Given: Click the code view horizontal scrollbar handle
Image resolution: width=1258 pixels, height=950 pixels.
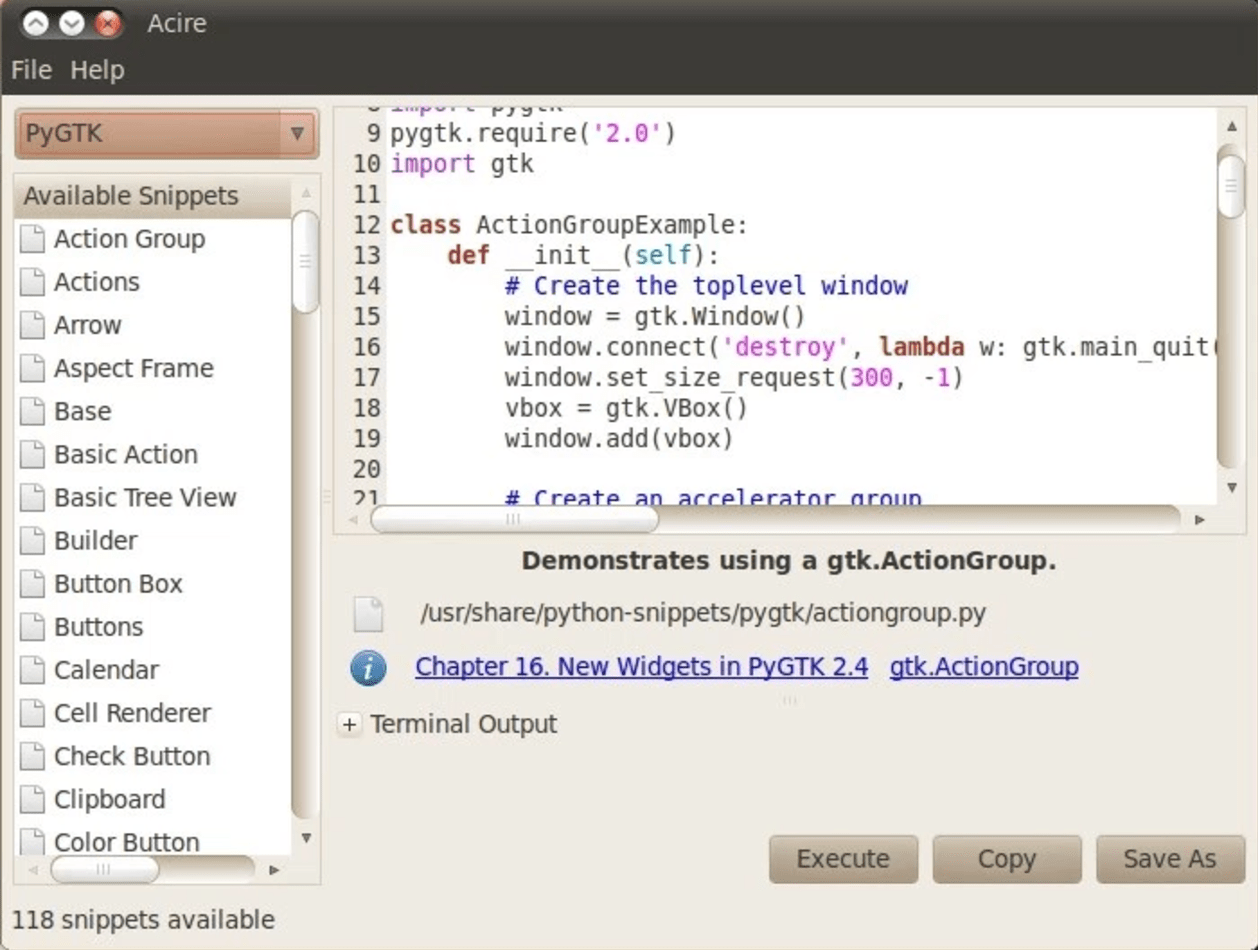Looking at the screenshot, I should [x=514, y=520].
